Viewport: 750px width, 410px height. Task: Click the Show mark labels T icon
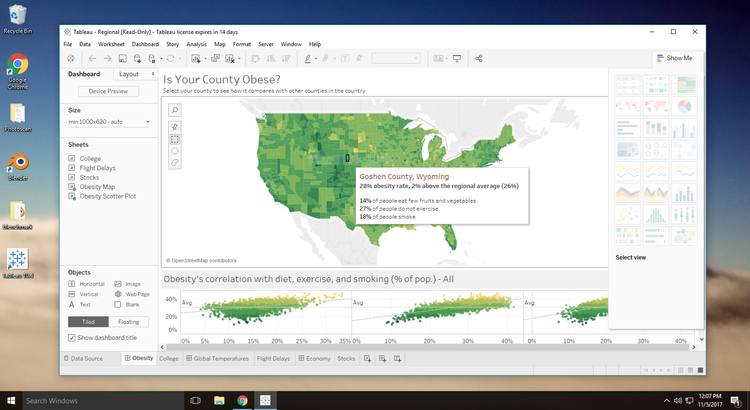pyautogui.click(x=345, y=58)
